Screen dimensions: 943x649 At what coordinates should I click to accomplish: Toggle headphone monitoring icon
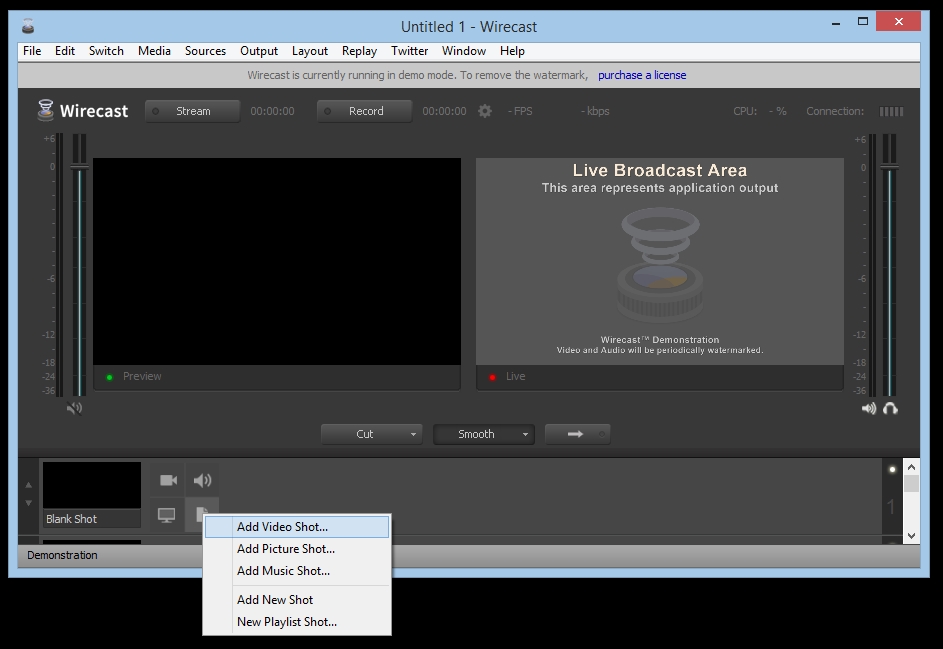890,409
